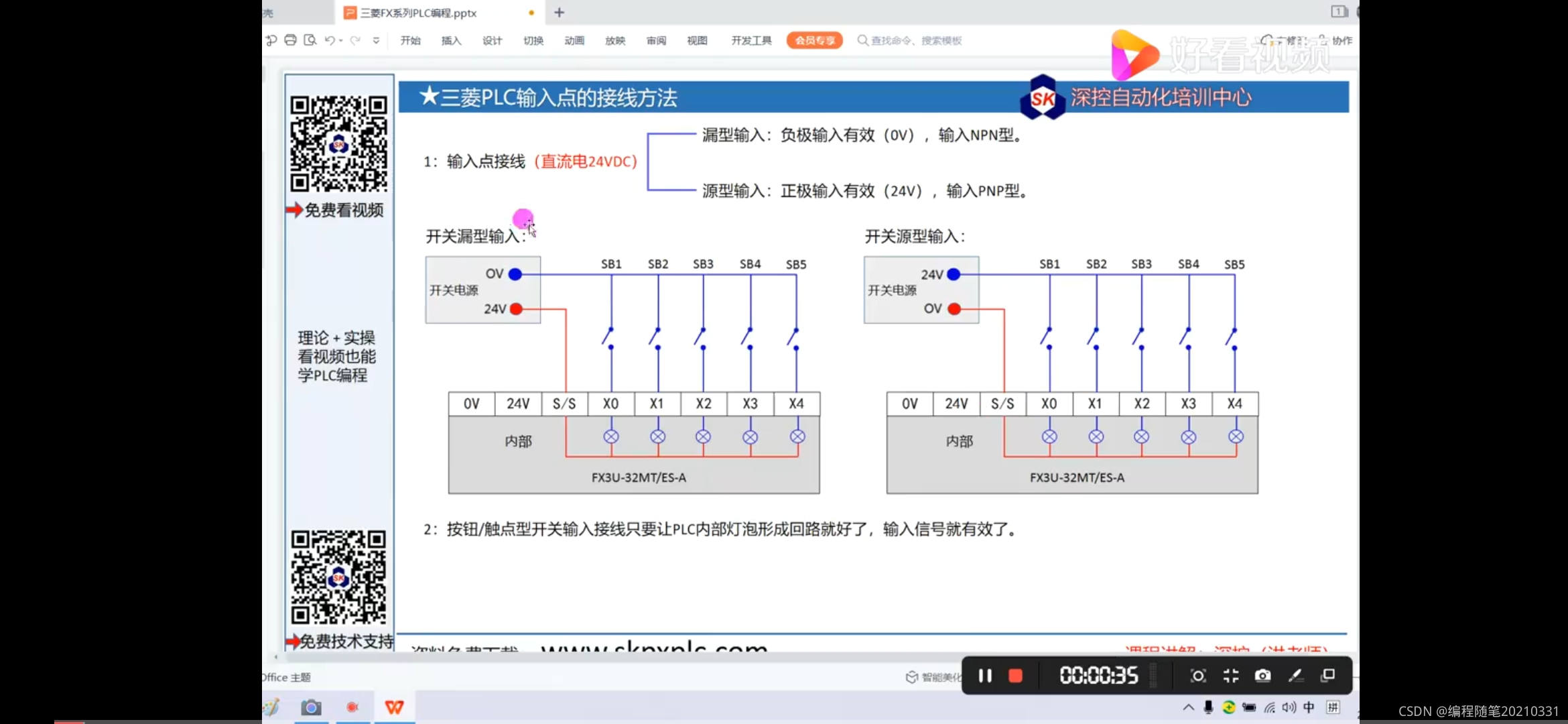
Task: Click the print icon in quick toolbar
Action: pos(290,40)
